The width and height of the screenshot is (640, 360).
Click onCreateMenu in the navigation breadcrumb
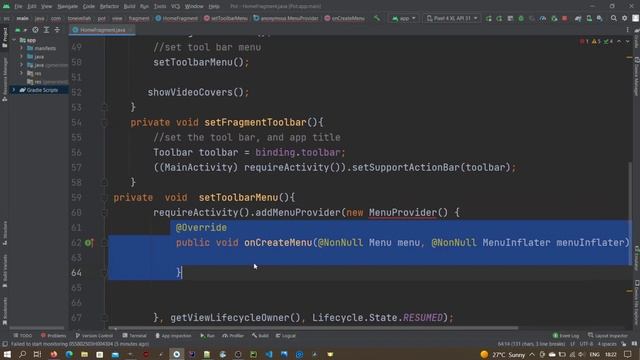pos(344,18)
